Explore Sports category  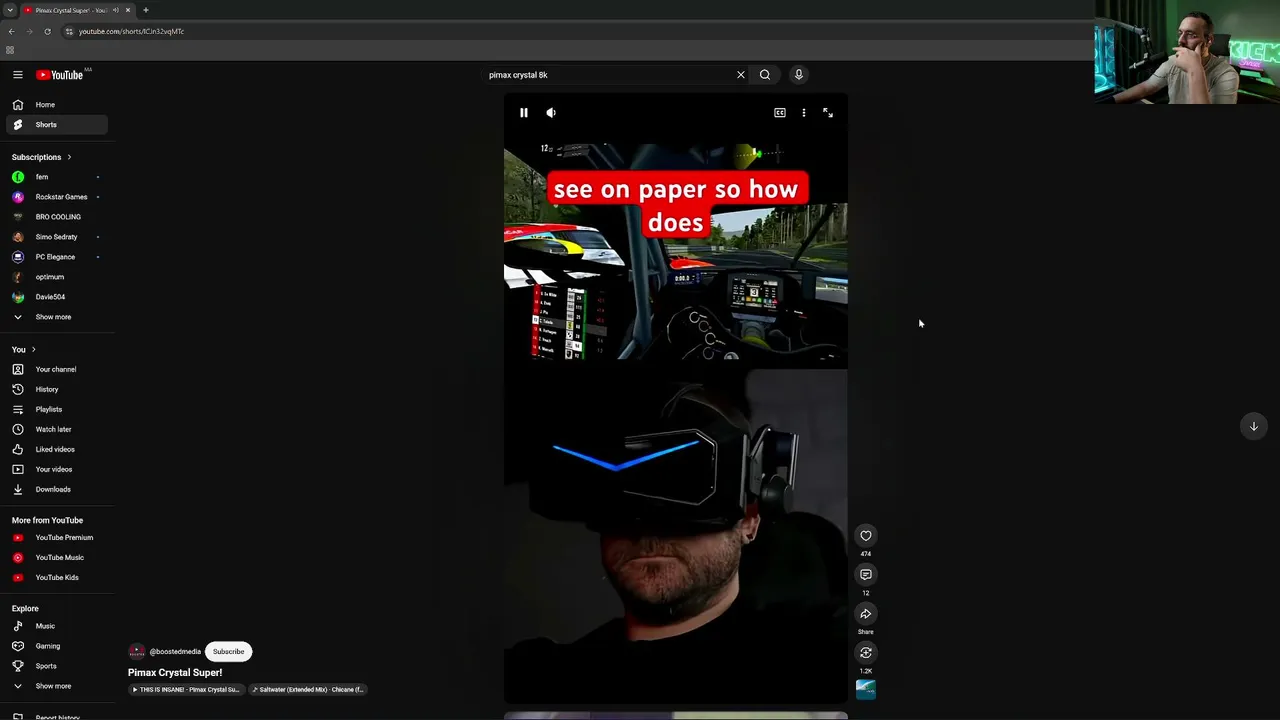[56, 667]
